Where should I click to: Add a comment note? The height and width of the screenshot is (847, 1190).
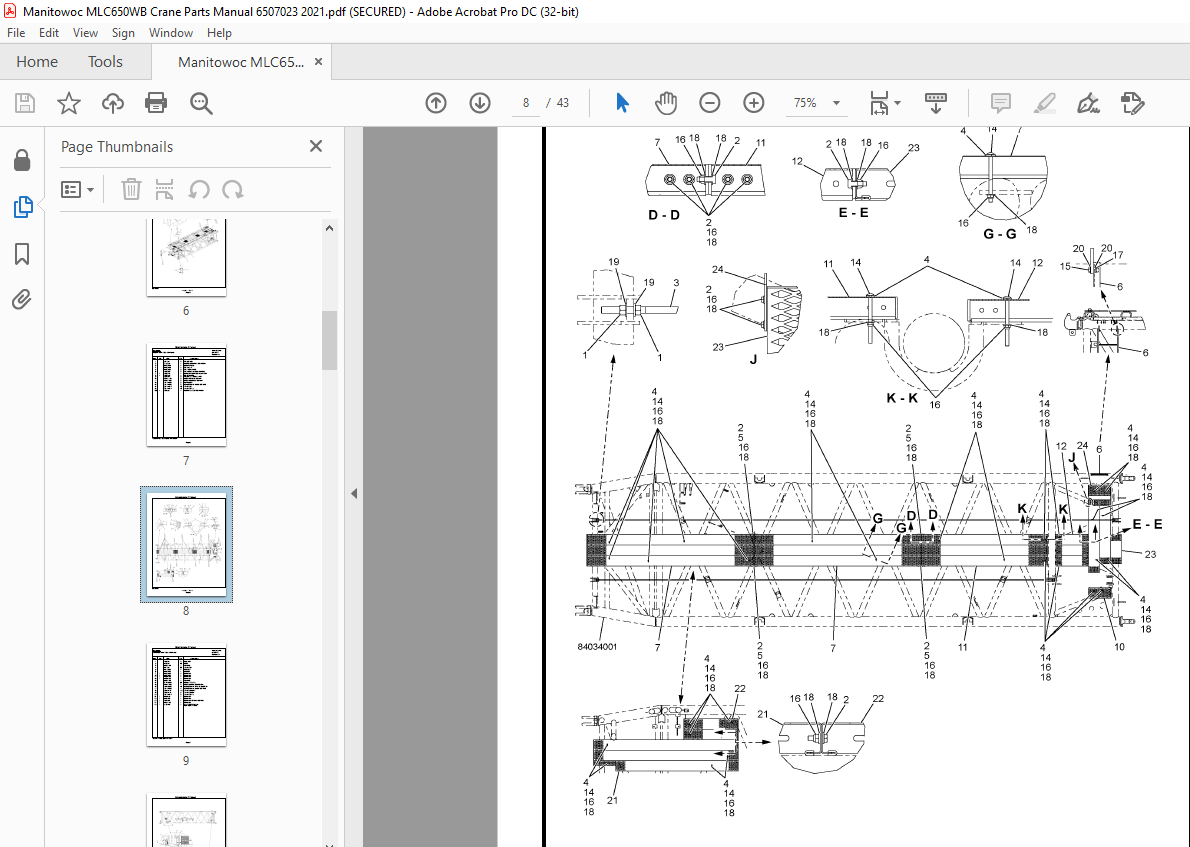1000,103
